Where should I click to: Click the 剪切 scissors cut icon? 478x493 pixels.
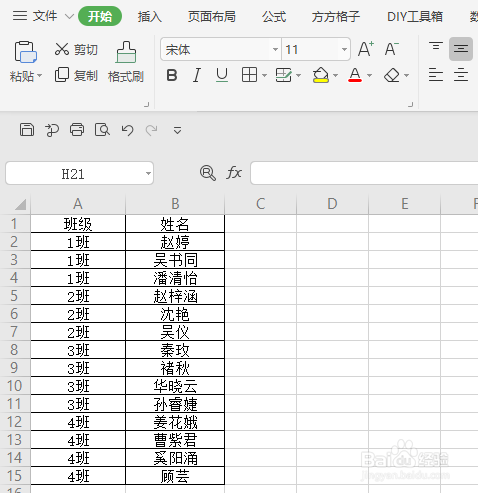click(62, 49)
